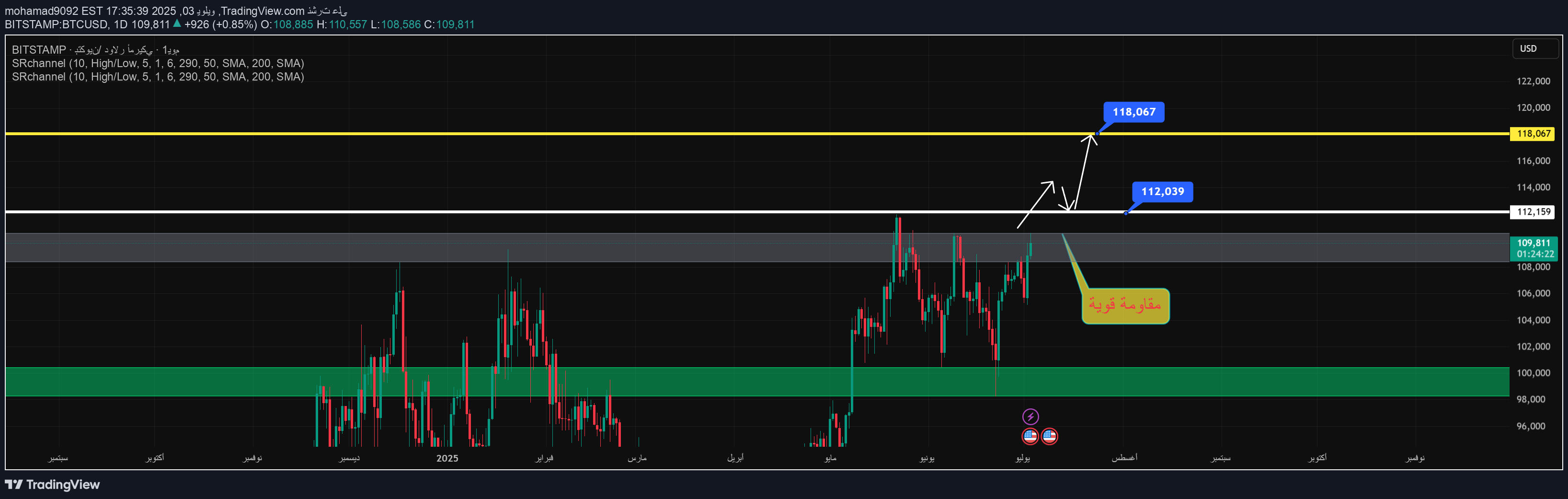Click the مارس month label on time axis

pyautogui.click(x=637, y=458)
